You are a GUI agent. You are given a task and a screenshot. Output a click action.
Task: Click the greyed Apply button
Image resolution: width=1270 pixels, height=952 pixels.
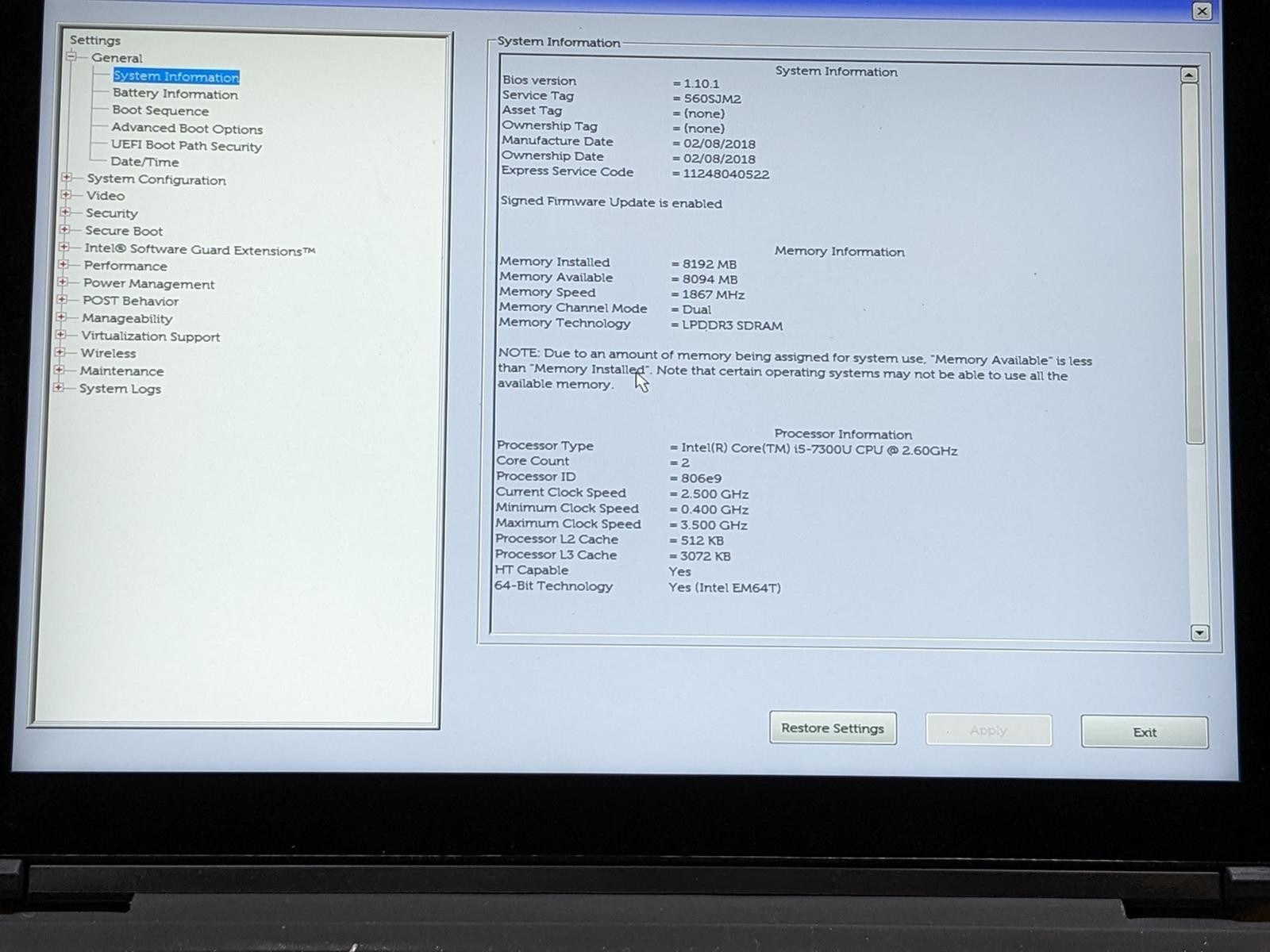(988, 730)
